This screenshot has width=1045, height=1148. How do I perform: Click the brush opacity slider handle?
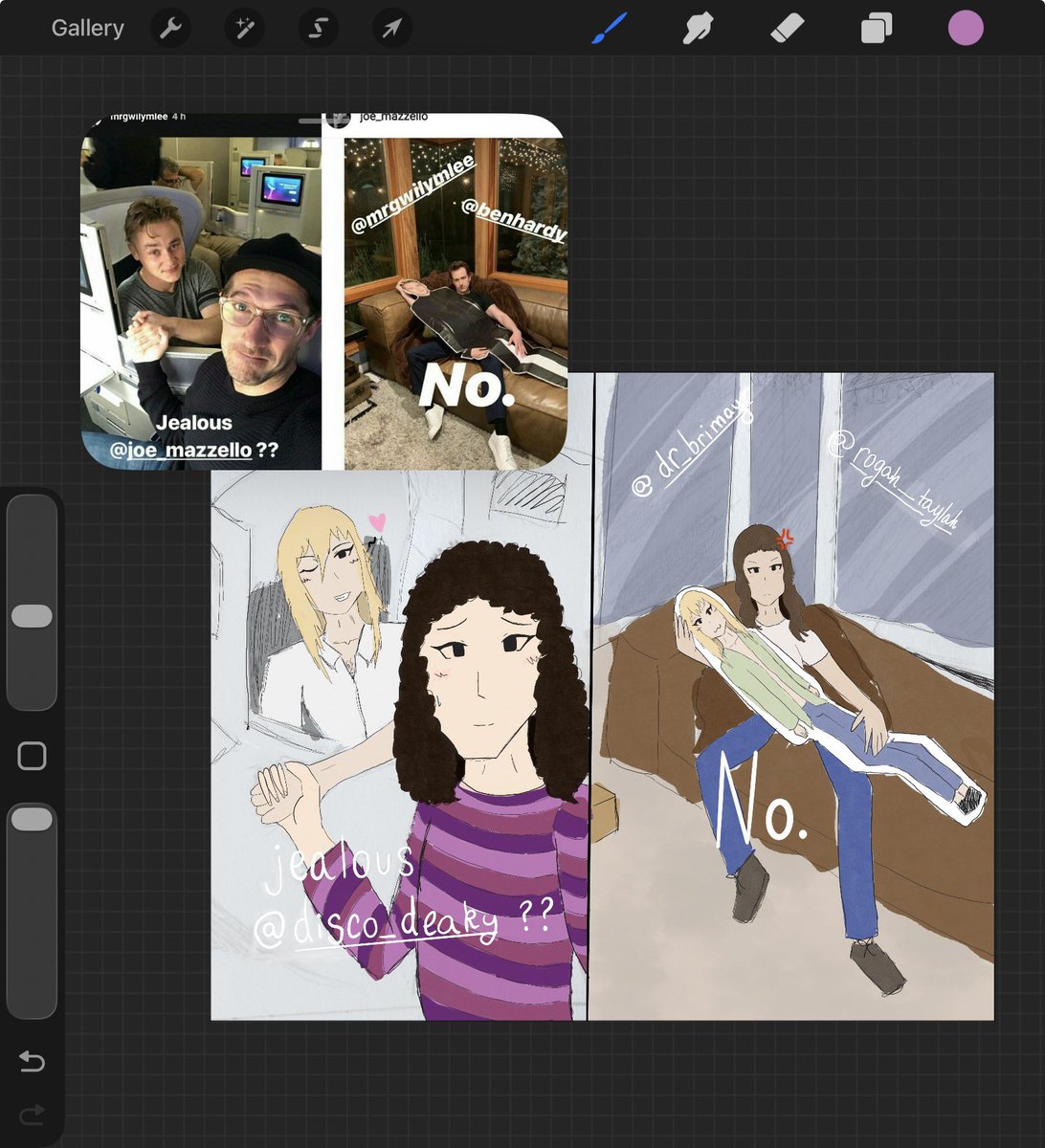[x=32, y=819]
